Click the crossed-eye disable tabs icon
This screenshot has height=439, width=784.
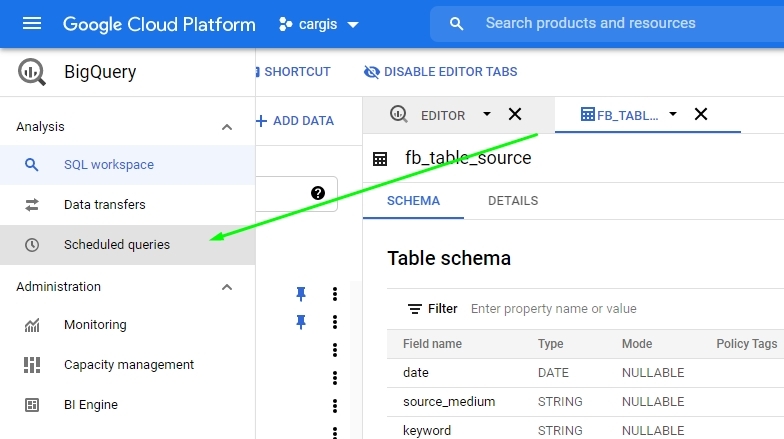coord(372,72)
